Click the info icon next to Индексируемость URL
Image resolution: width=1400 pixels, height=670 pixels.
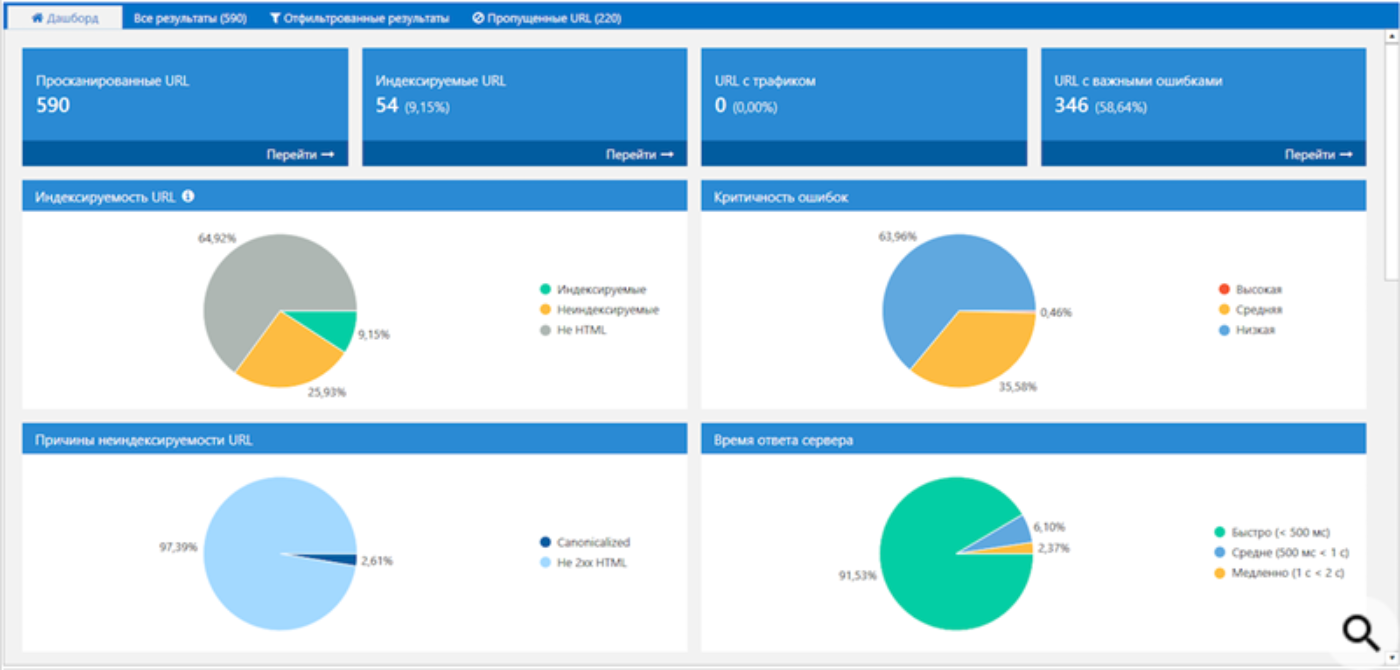pos(188,196)
